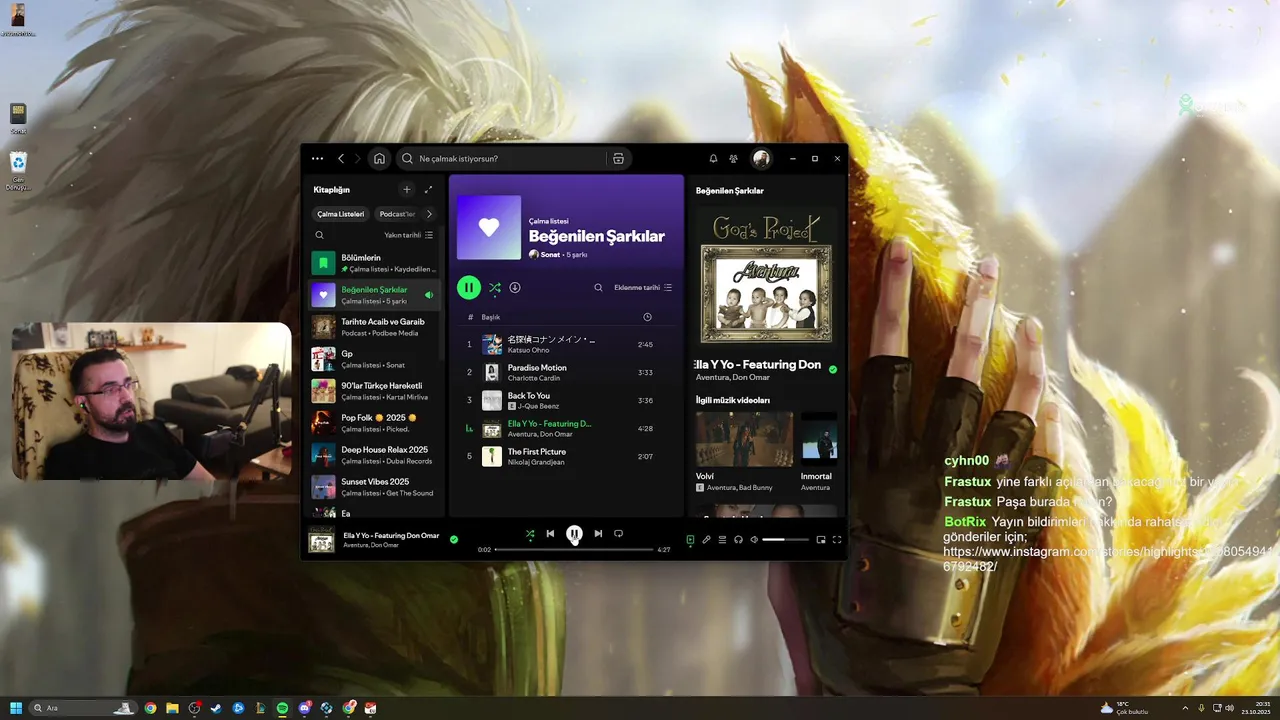
Task: Open the 90'lar Türkçe Hareketli playlist
Action: point(375,391)
